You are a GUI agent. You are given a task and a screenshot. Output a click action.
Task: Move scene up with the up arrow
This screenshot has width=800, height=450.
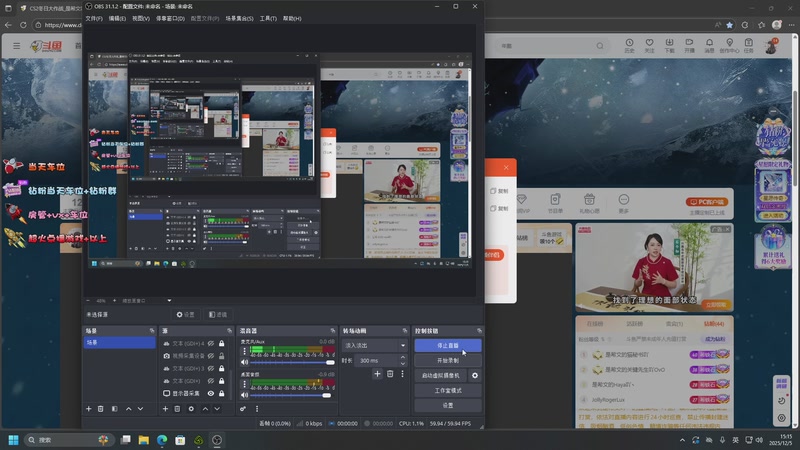point(129,409)
